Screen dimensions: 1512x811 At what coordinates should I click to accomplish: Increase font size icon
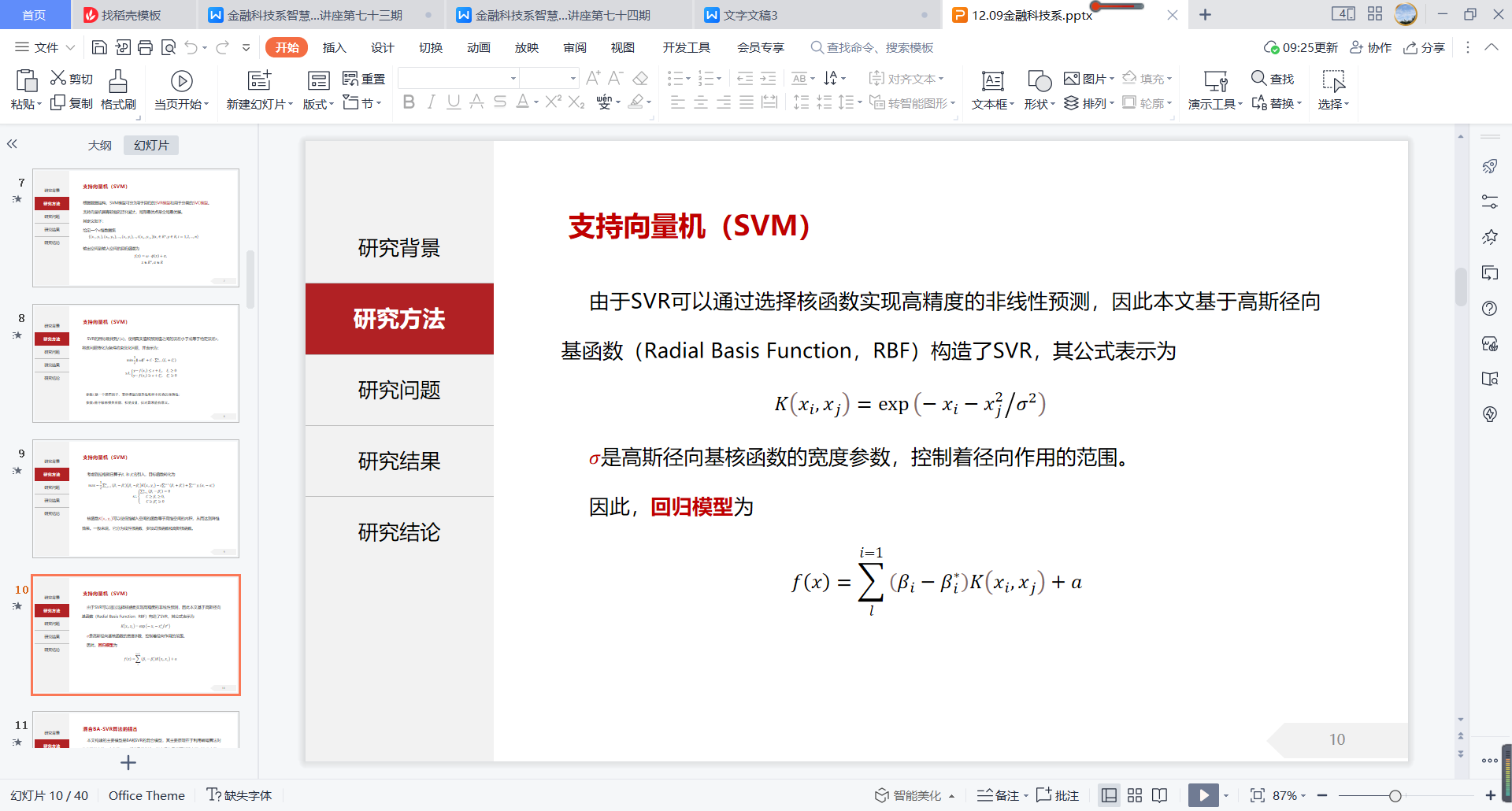pos(593,78)
